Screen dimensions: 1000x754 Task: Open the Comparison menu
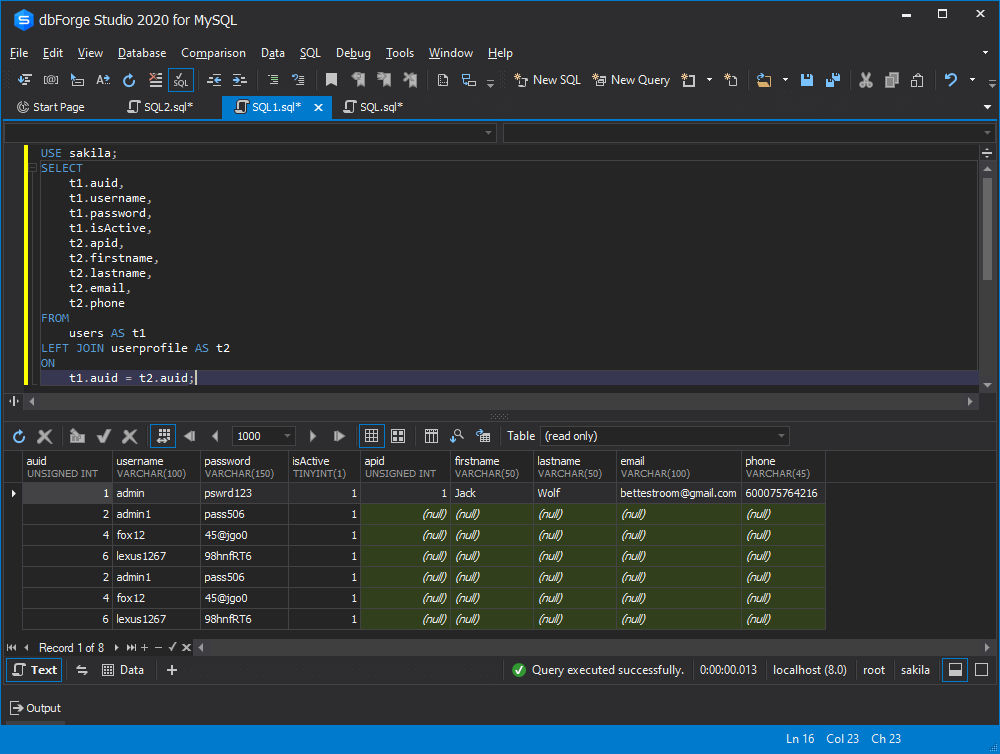click(213, 53)
